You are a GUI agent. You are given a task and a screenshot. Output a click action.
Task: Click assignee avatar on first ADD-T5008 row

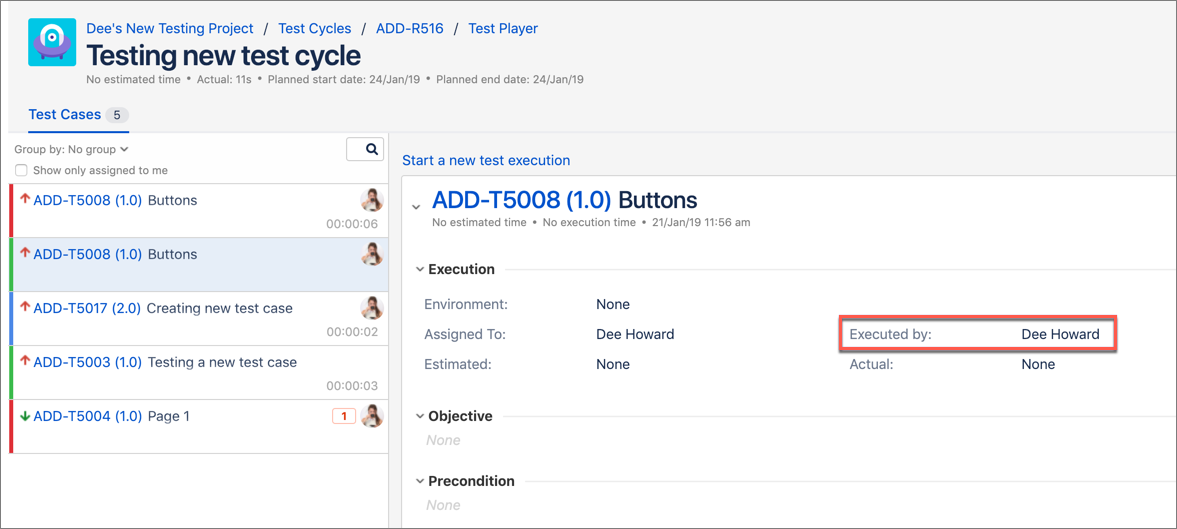pos(372,200)
